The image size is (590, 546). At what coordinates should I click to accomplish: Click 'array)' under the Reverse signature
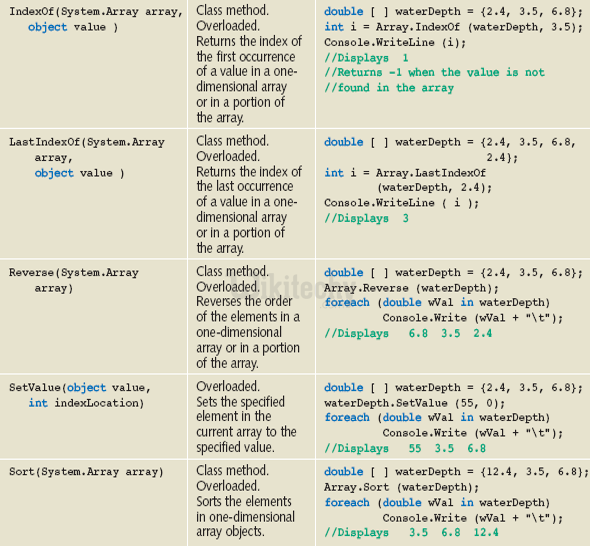pyautogui.click(x=54, y=288)
